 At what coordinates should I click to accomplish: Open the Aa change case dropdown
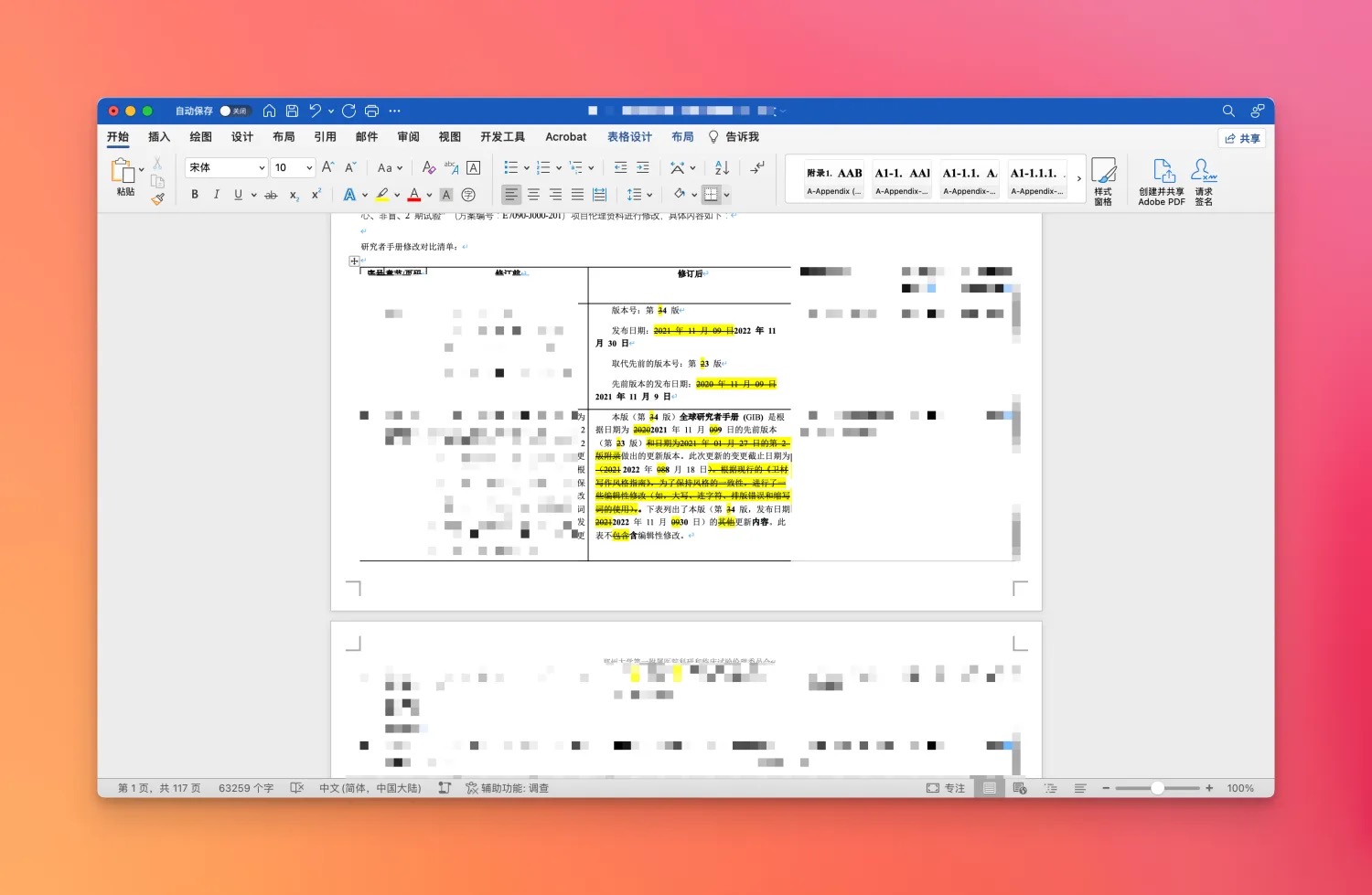click(x=390, y=167)
